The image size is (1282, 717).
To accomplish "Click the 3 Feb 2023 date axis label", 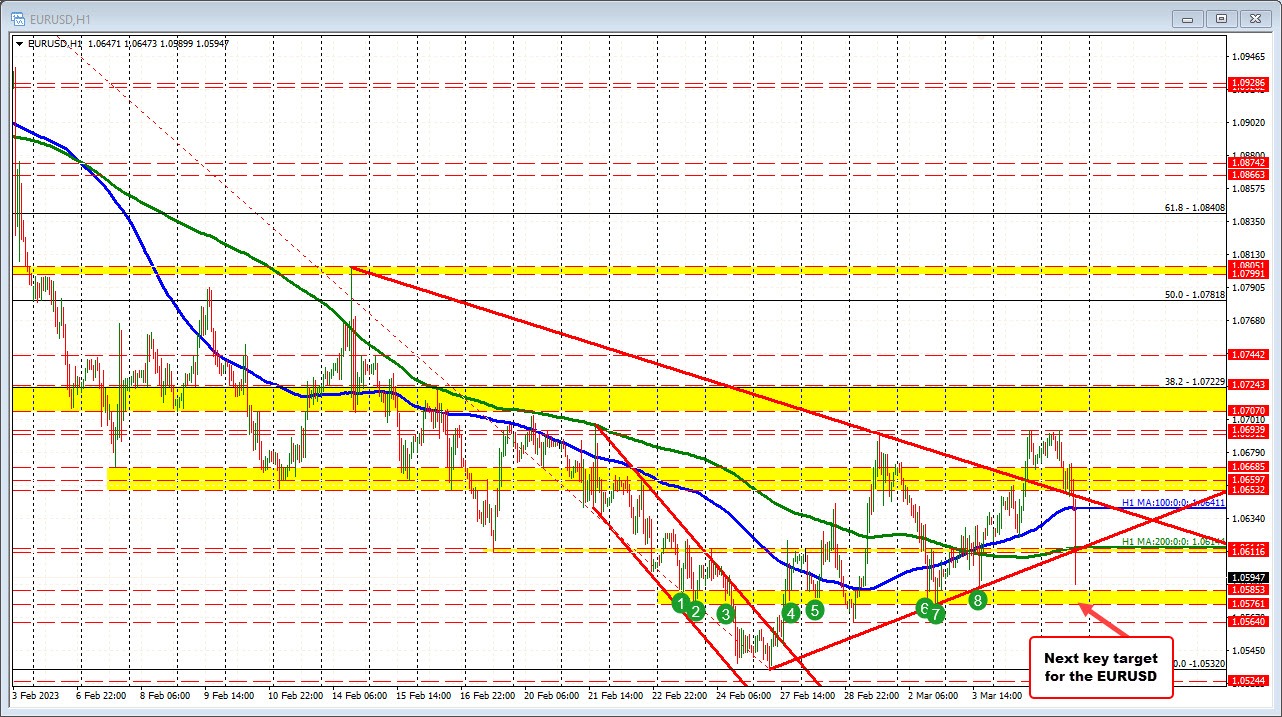I will point(35,695).
